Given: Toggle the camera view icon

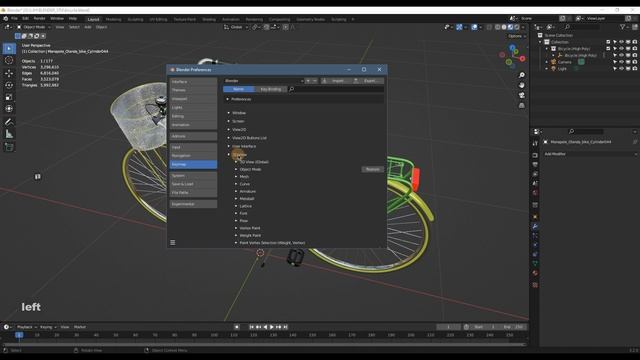Looking at the screenshot, I should point(522,95).
